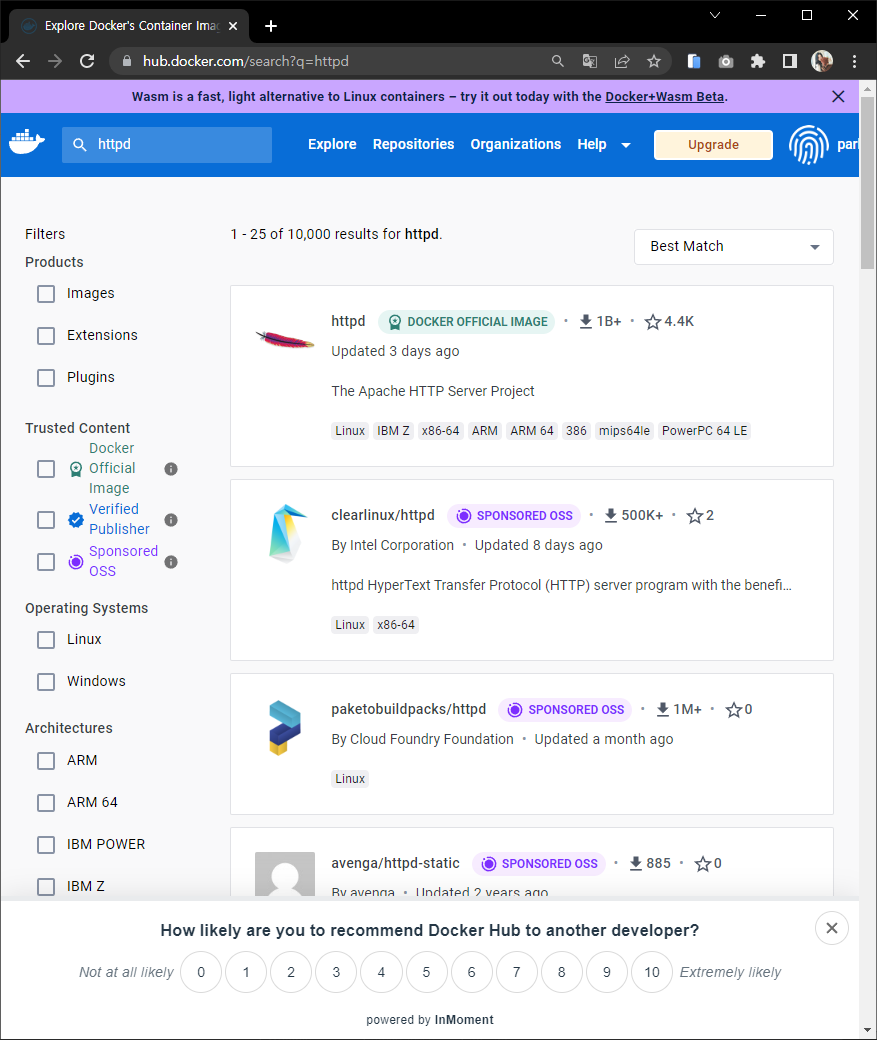Click the info icon beside Verified Publisher
Image resolution: width=877 pixels, height=1040 pixels.
(170, 520)
